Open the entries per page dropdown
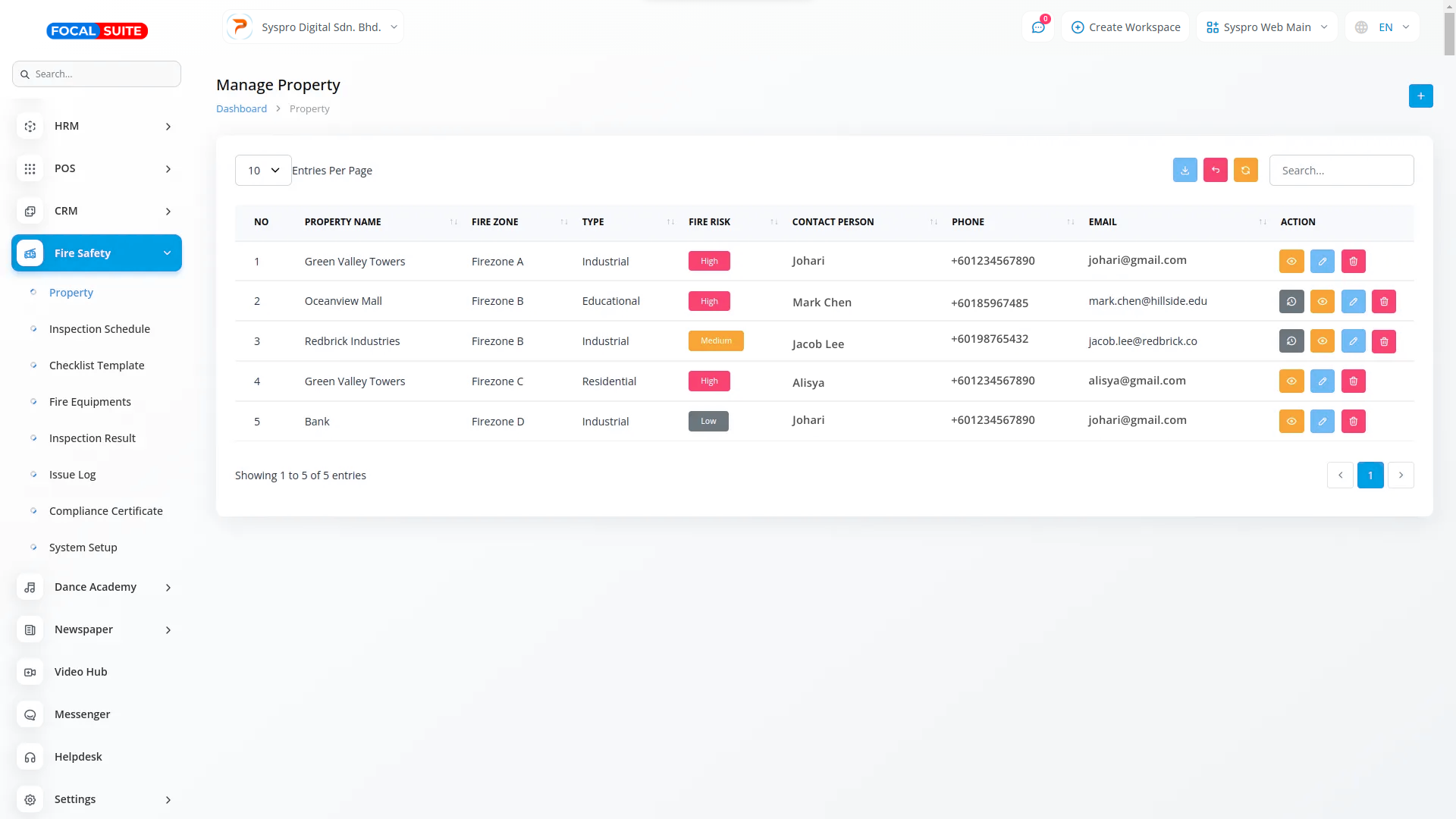 [263, 170]
